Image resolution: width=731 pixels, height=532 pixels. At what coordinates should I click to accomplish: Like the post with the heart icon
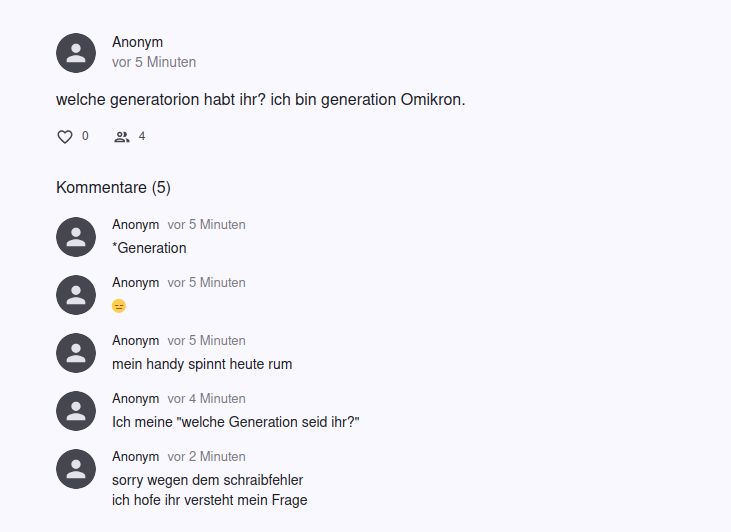tap(65, 137)
